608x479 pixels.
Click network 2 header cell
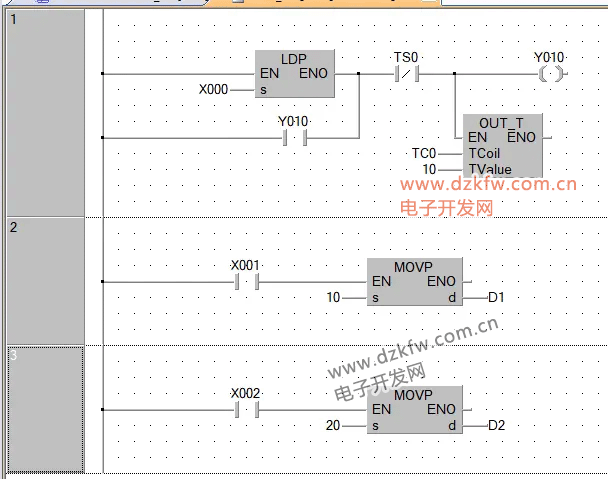coord(45,280)
